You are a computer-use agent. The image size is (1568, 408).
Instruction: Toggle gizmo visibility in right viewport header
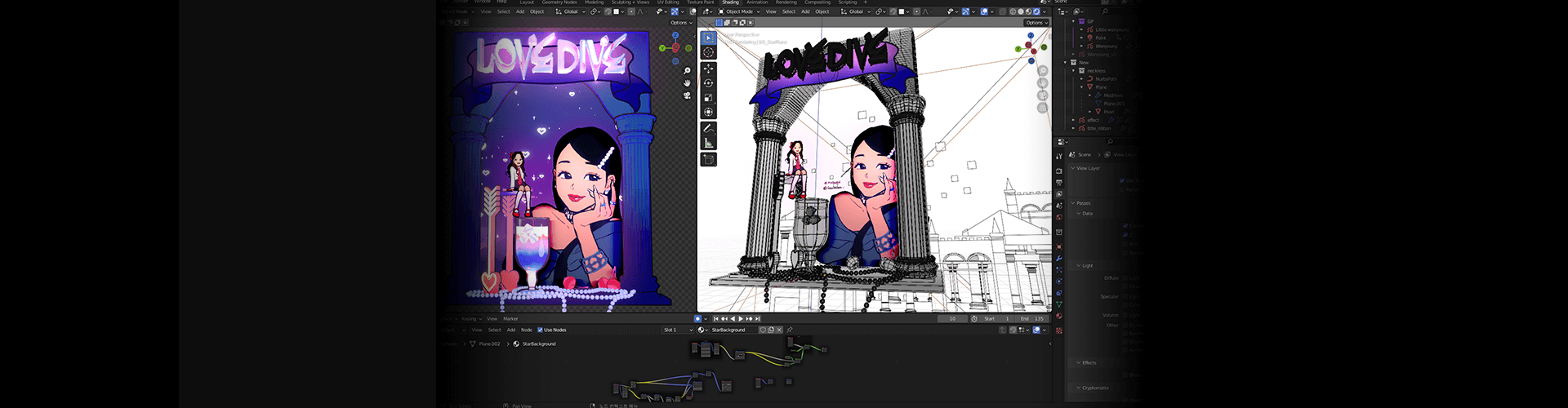[x=965, y=11]
